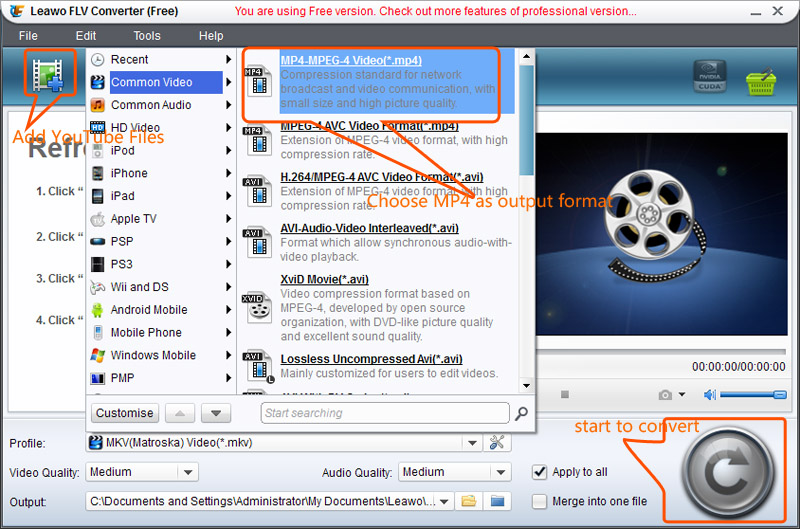The height and width of the screenshot is (529, 800).
Task: Expand the PS3 submenu arrow
Action: point(229,264)
